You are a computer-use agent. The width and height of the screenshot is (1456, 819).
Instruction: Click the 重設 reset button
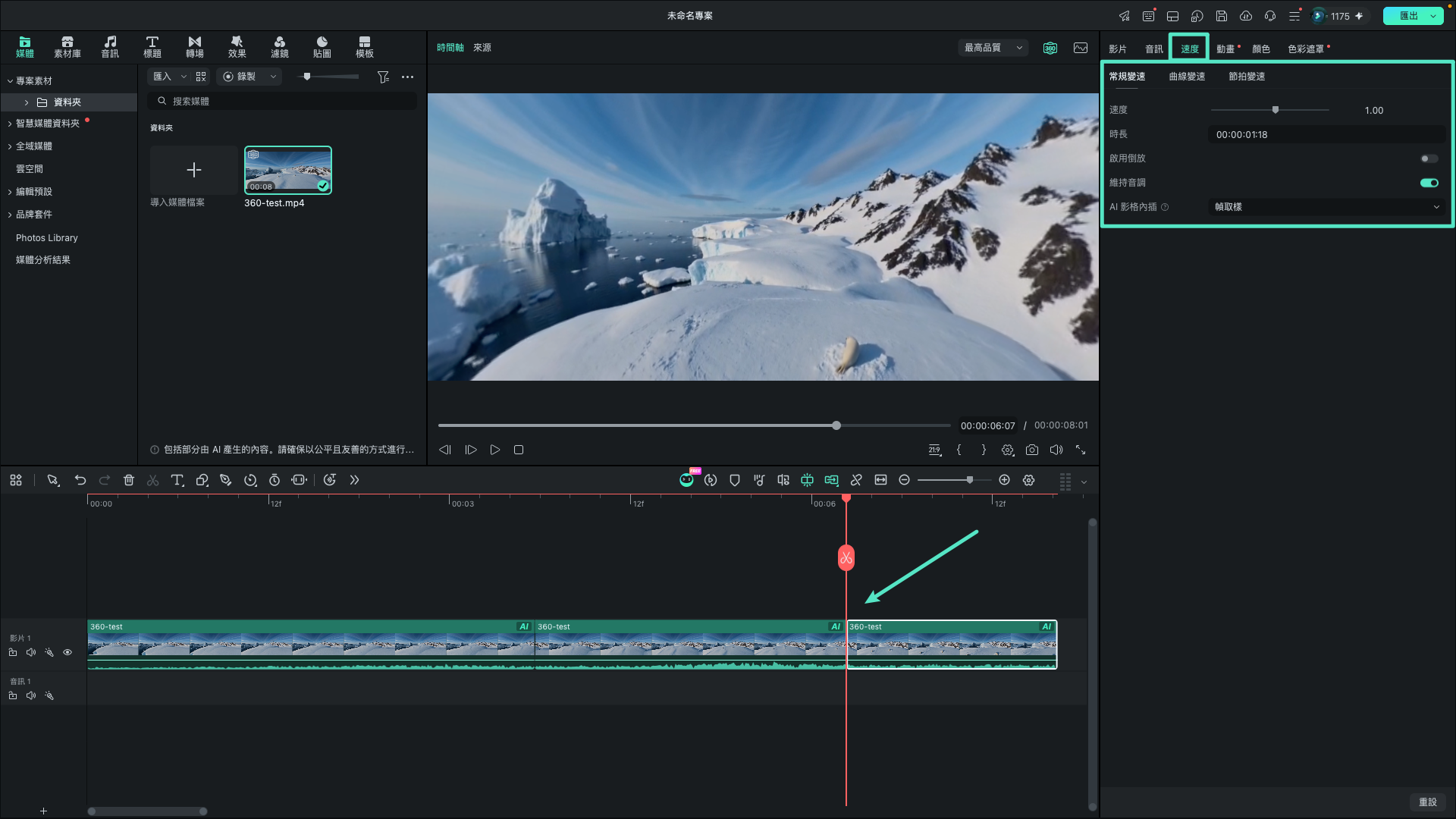coord(1428,802)
